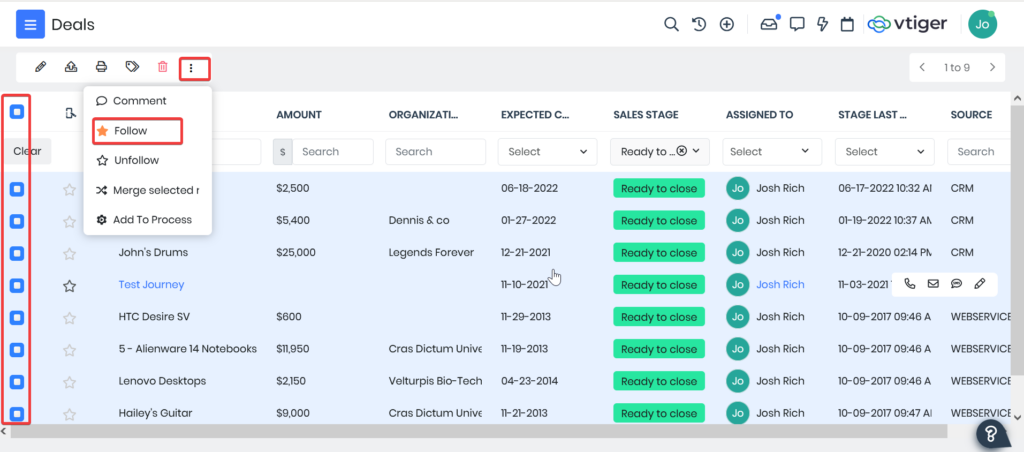Click the pencil edit icon in toolbar
Screen dimensions: 1024x452
[41, 67]
